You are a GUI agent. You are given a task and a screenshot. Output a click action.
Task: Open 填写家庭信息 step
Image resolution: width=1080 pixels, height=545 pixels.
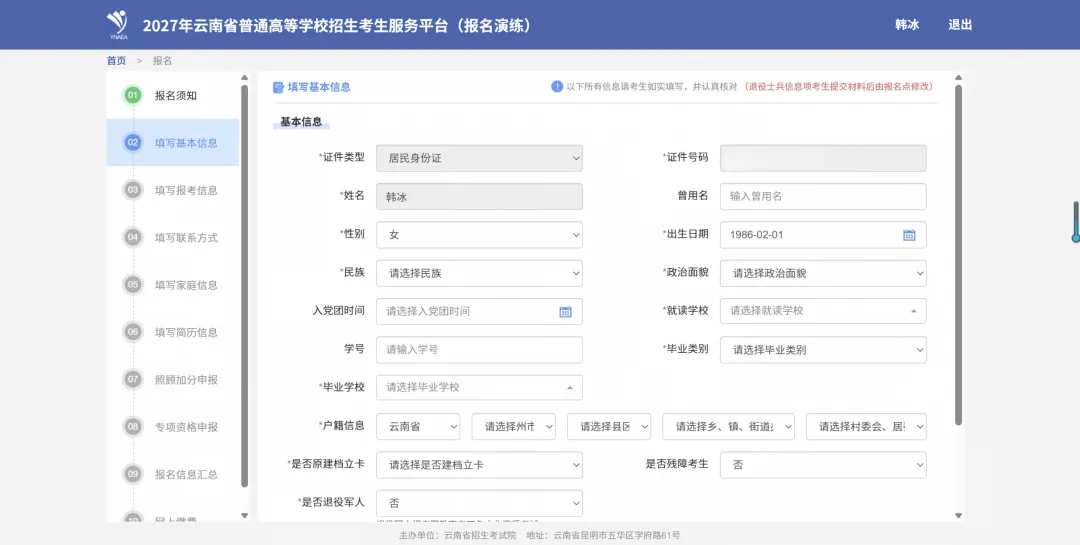pos(173,285)
